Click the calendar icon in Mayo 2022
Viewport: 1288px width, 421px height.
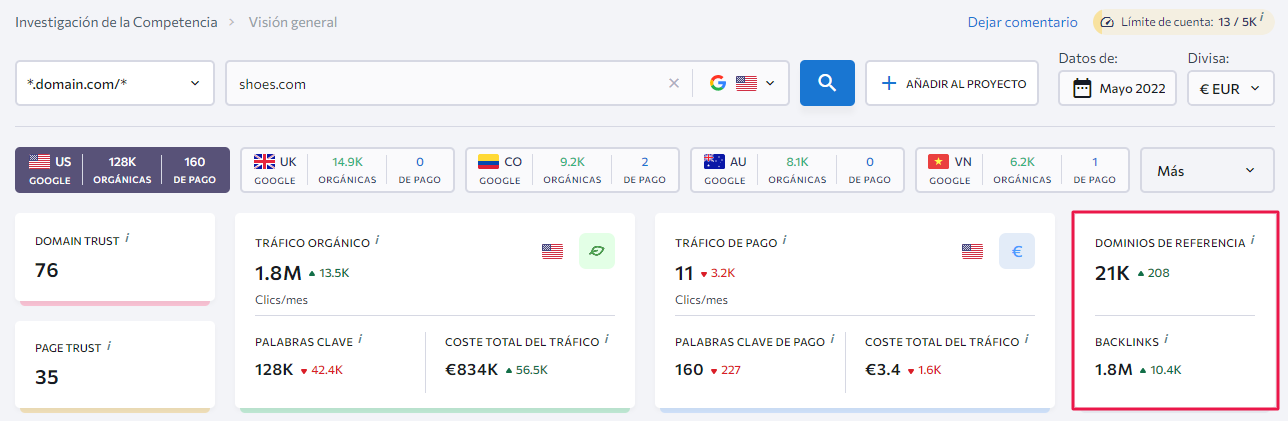point(1082,88)
